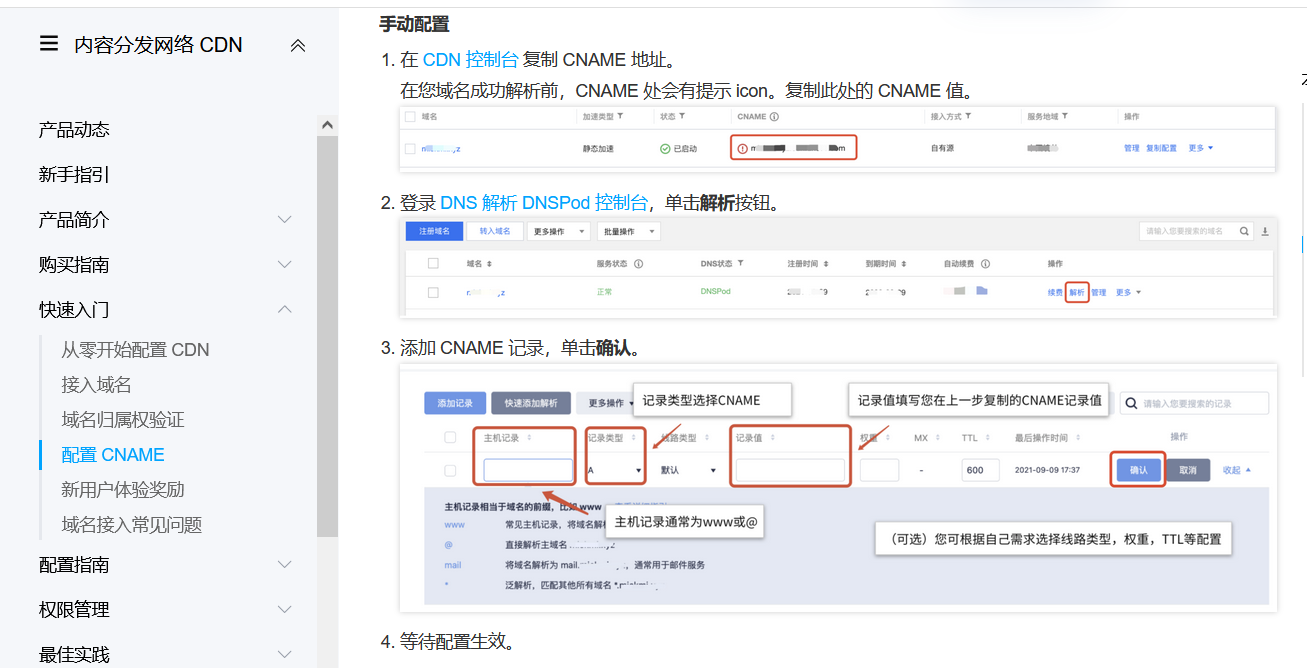Tick the header checkbox beside 域名 in CDN table
The width and height of the screenshot is (1307, 668).
click(x=410, y=117)
